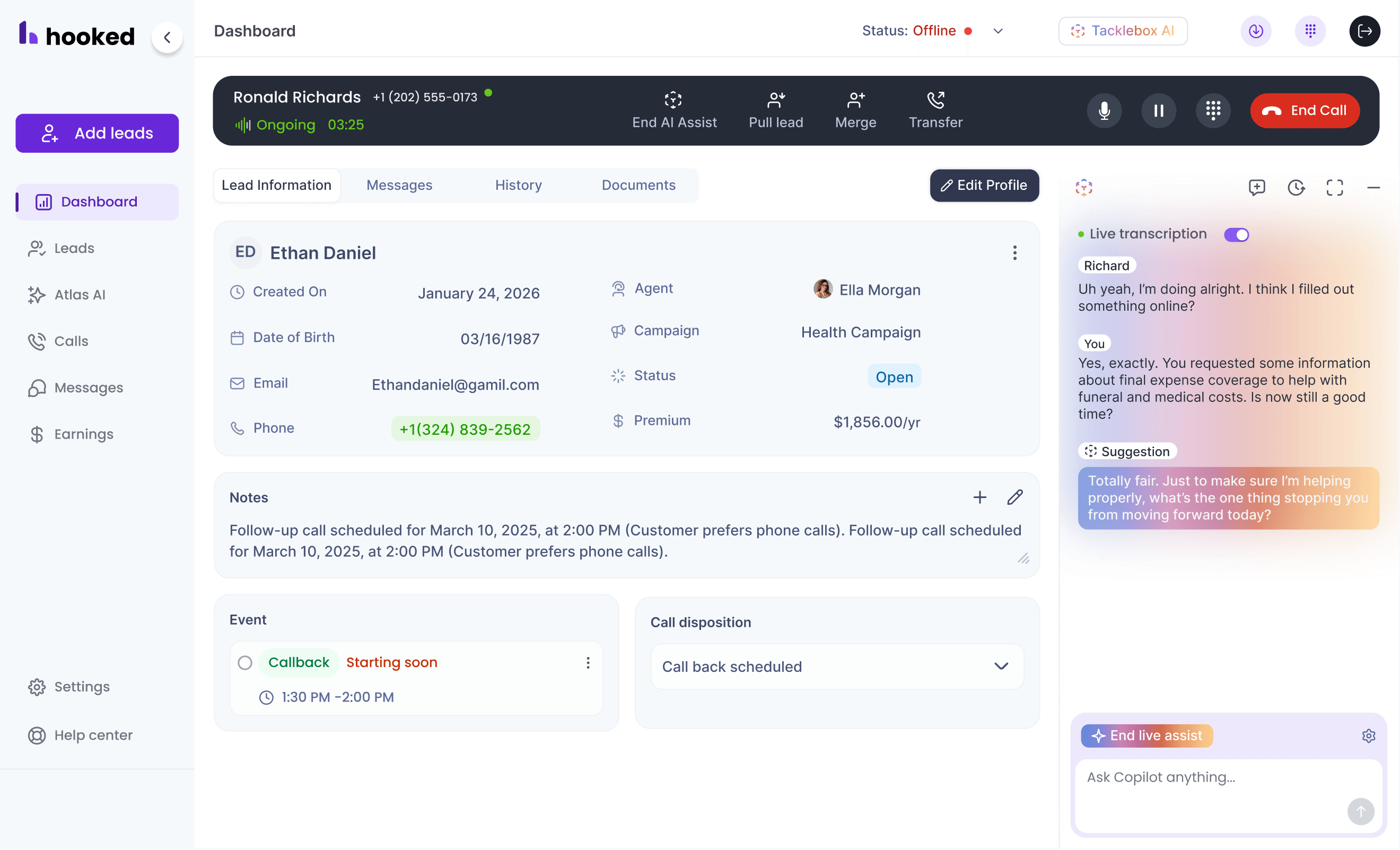The height and width of the screenshot is (850, 1400).
Task: Switch to the Documents tab
Action: [x=638, y=185]
